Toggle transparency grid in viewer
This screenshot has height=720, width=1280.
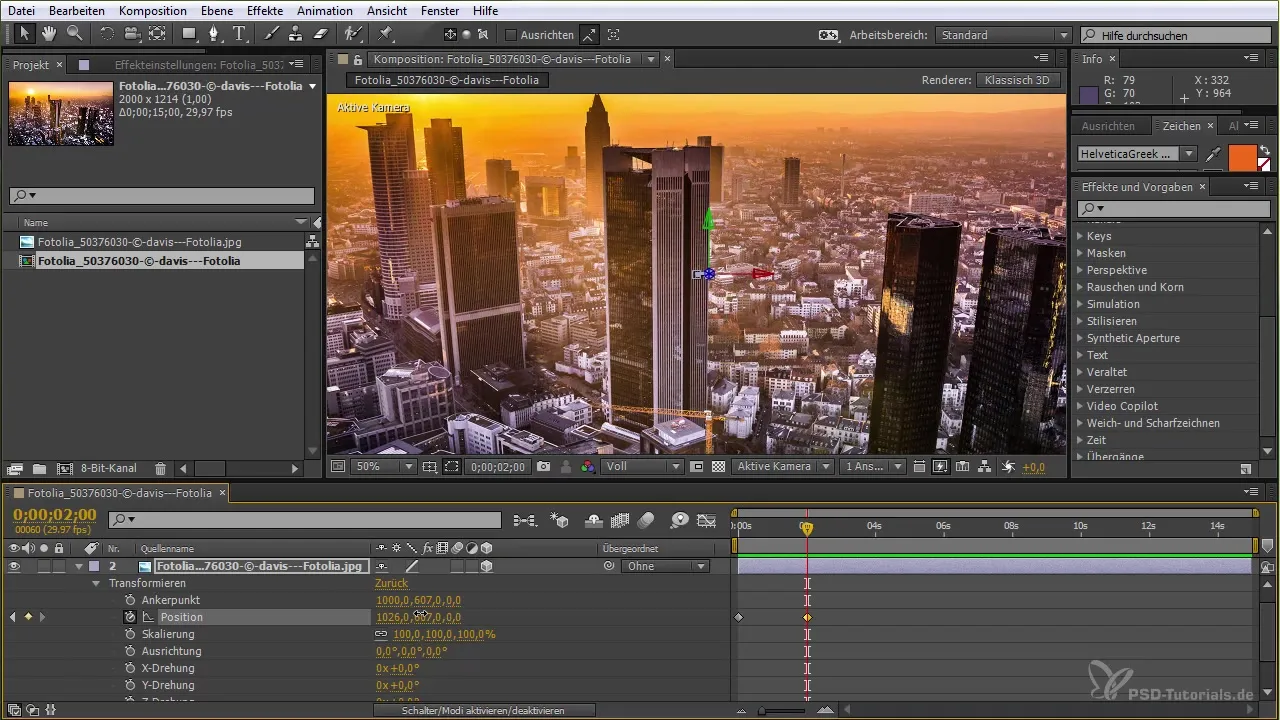click(717, 466)
